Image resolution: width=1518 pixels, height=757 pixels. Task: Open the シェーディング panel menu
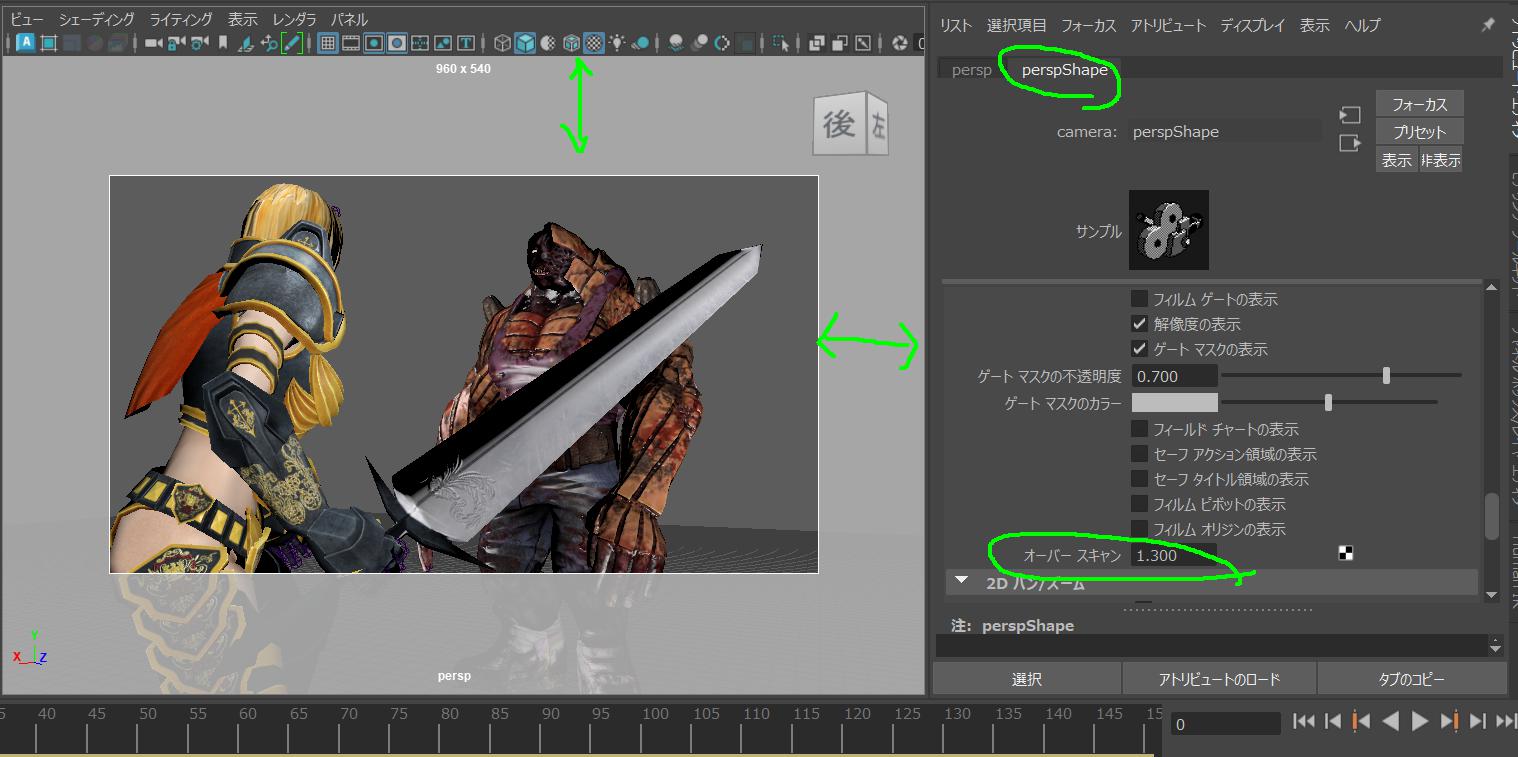pos(97,19)
